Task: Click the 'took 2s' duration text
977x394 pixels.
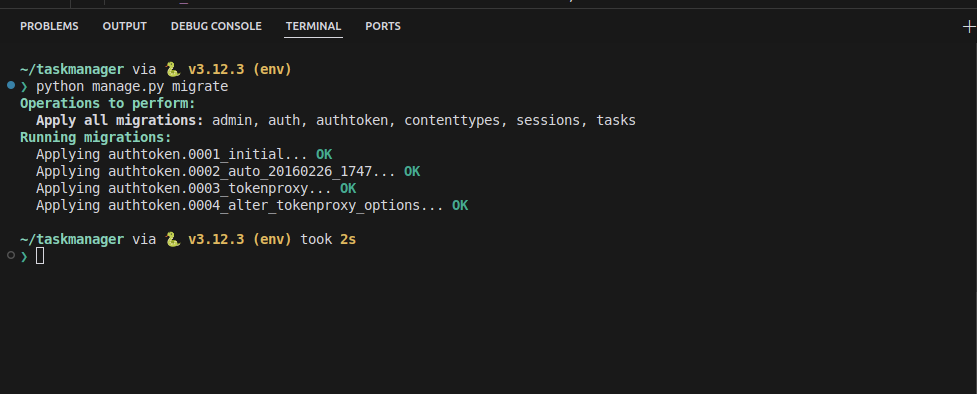Action: click(x=328, y=239)
